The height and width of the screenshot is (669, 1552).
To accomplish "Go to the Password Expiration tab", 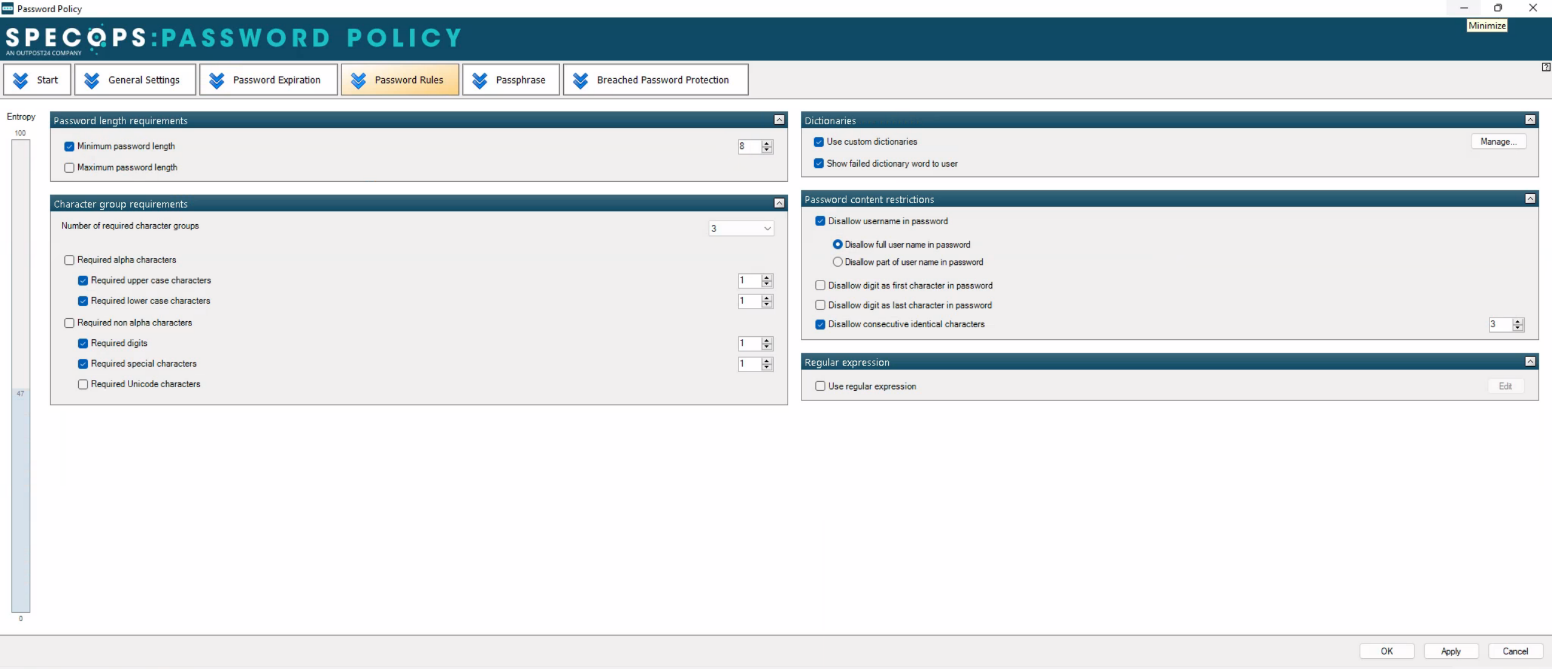I will pos(268,80).
